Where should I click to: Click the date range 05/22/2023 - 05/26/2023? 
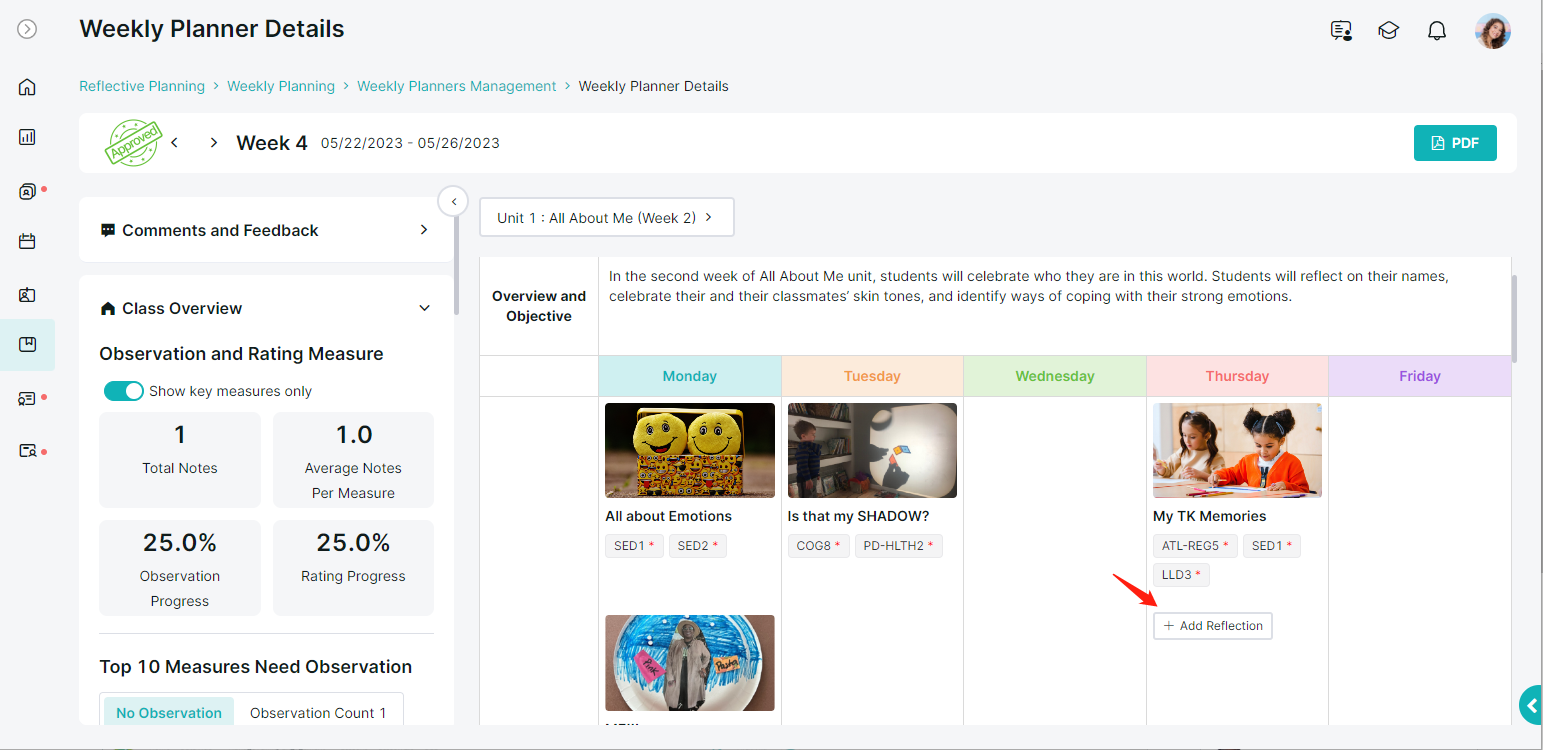[x=410, y=143]
